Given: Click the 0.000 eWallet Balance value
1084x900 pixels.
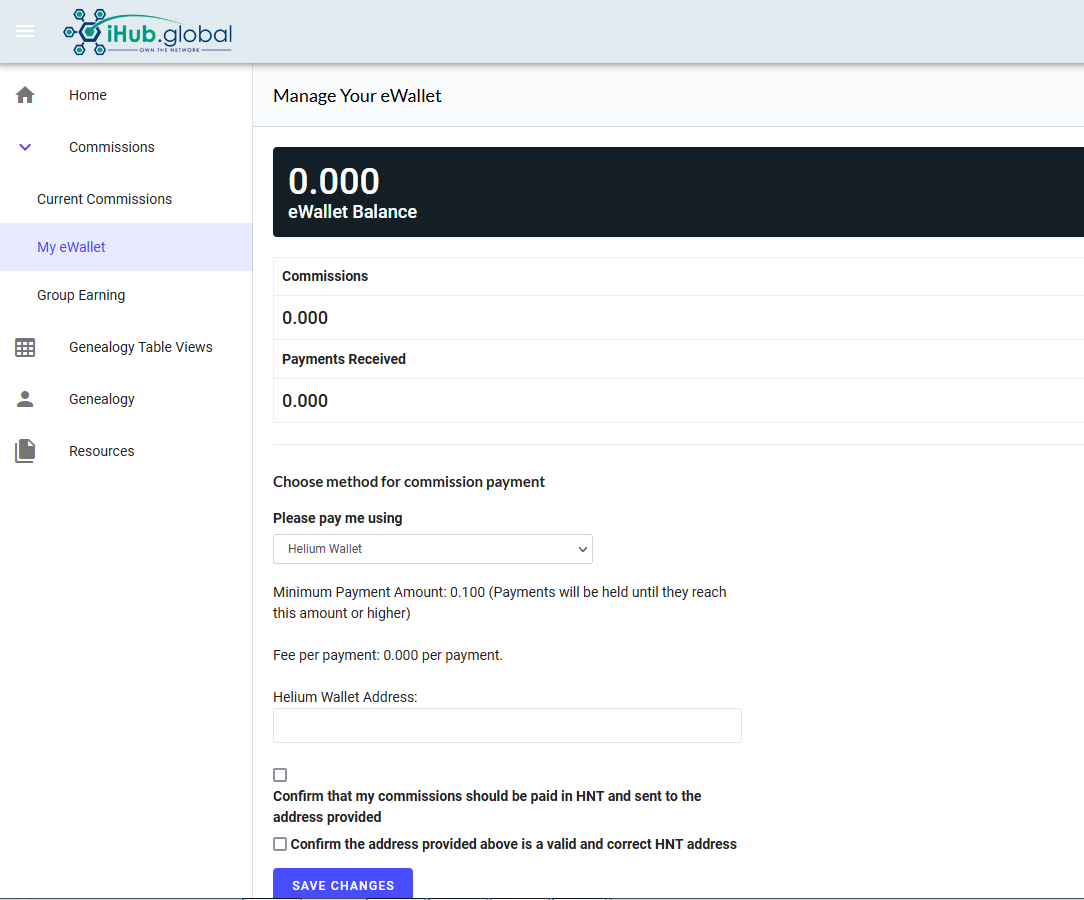Looking at the screenshot, I should tap(334, 182).
